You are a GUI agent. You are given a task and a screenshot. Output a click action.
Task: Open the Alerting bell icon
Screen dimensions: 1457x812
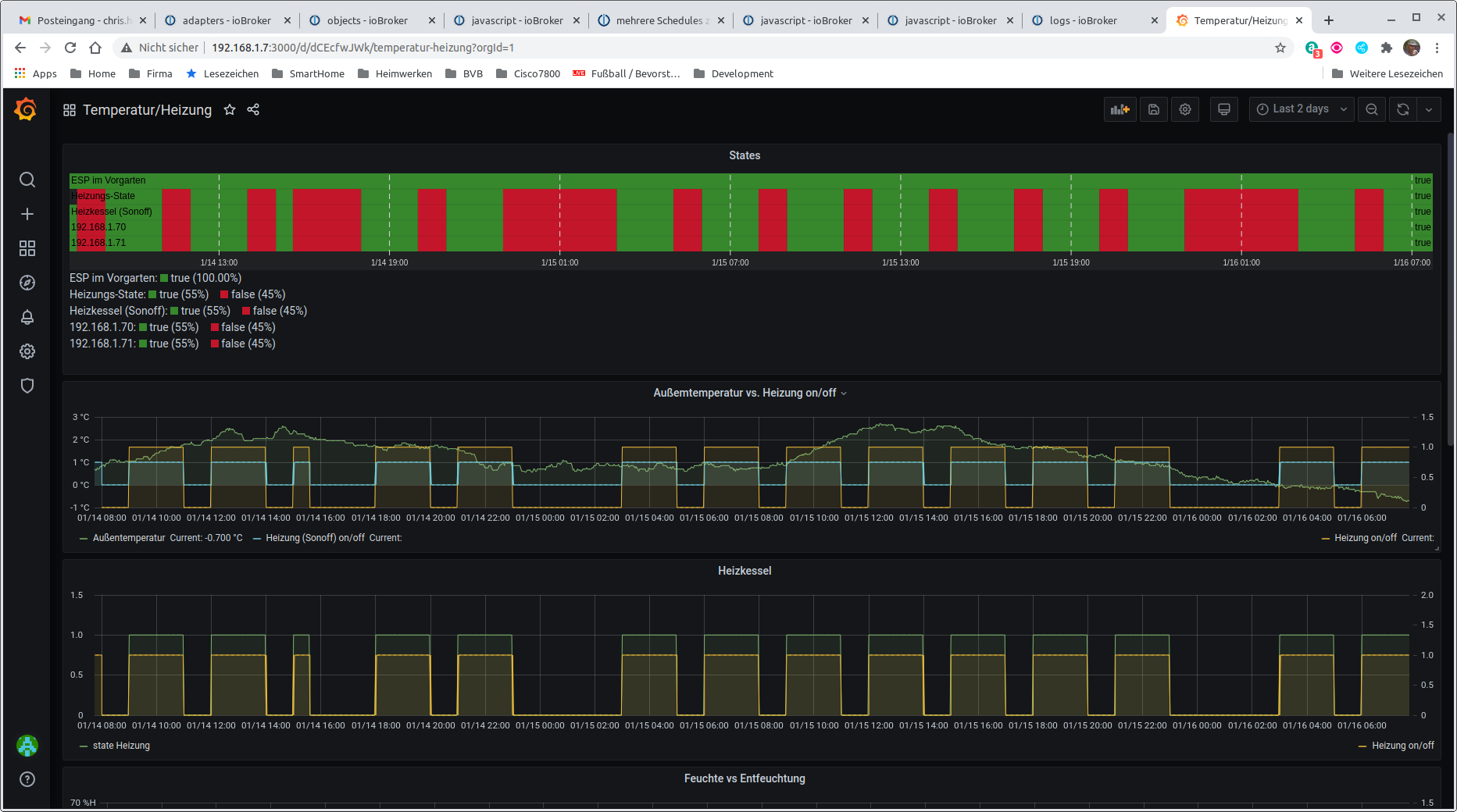[x=27, y=317]
